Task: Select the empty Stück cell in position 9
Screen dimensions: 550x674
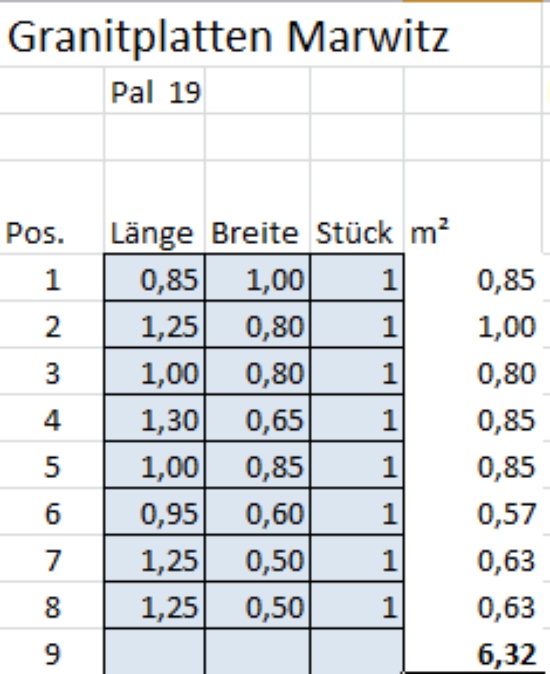Action: [357, 652]
